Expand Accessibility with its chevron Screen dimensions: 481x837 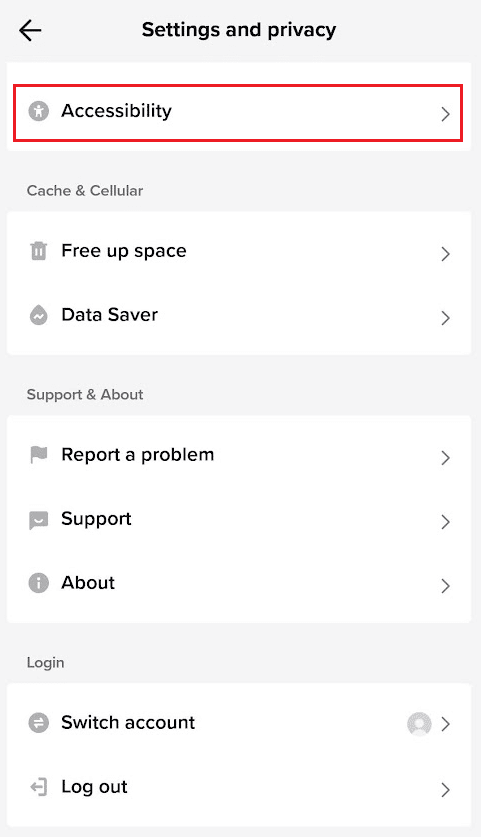tap(445, 114)
